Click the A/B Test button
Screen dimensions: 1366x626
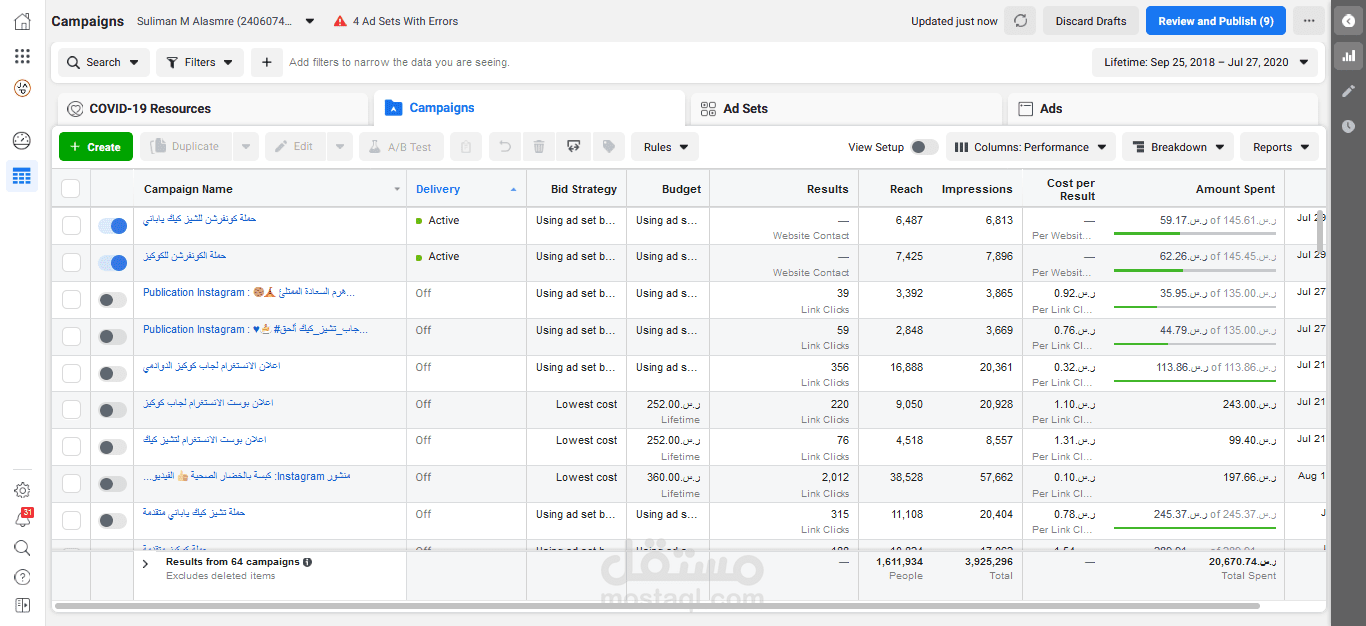[x=401, y=147]
